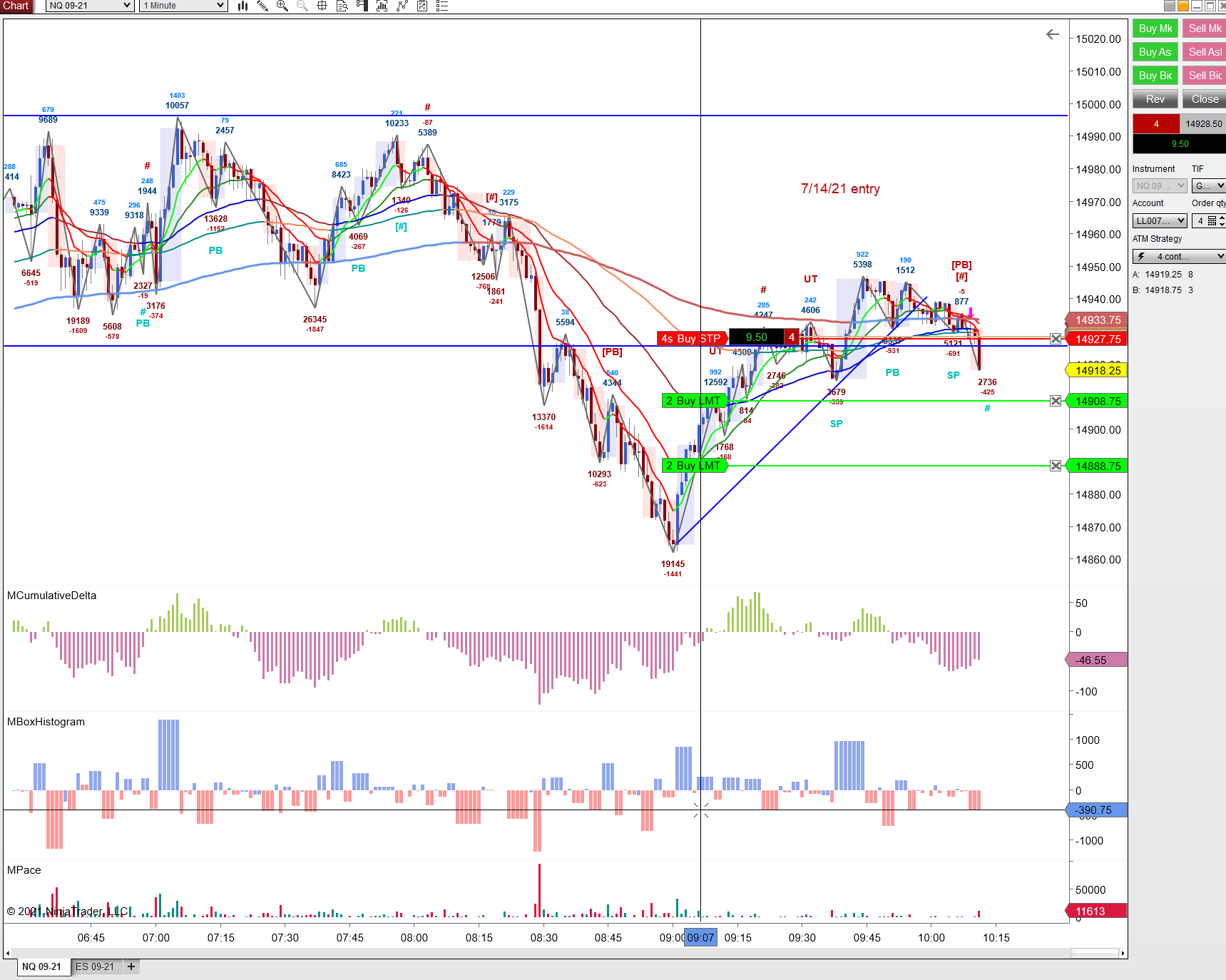Click the scrollbar left arrow
The image size is (1226, 980).
[x=8, y=953]
